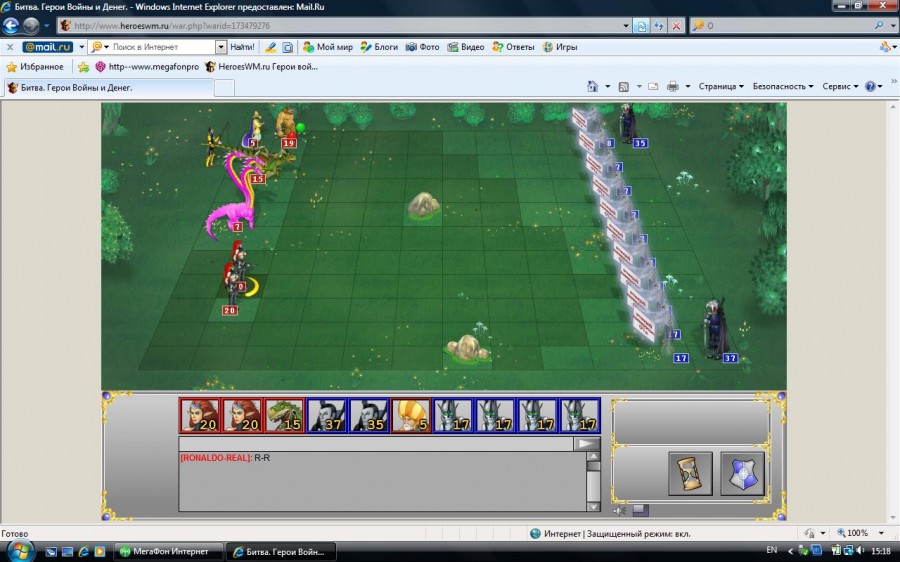Click the popup blocker toolbar icon

(x=288, y=47)
